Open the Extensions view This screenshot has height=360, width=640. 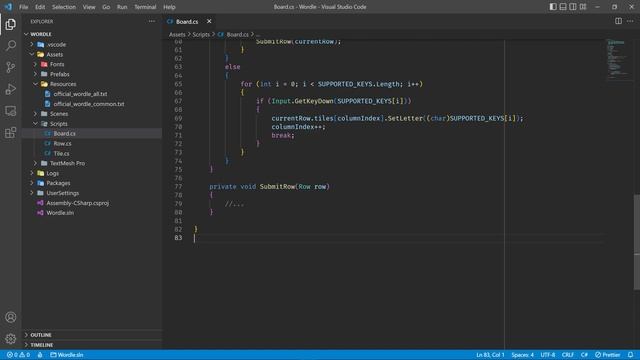coord(11,132)
